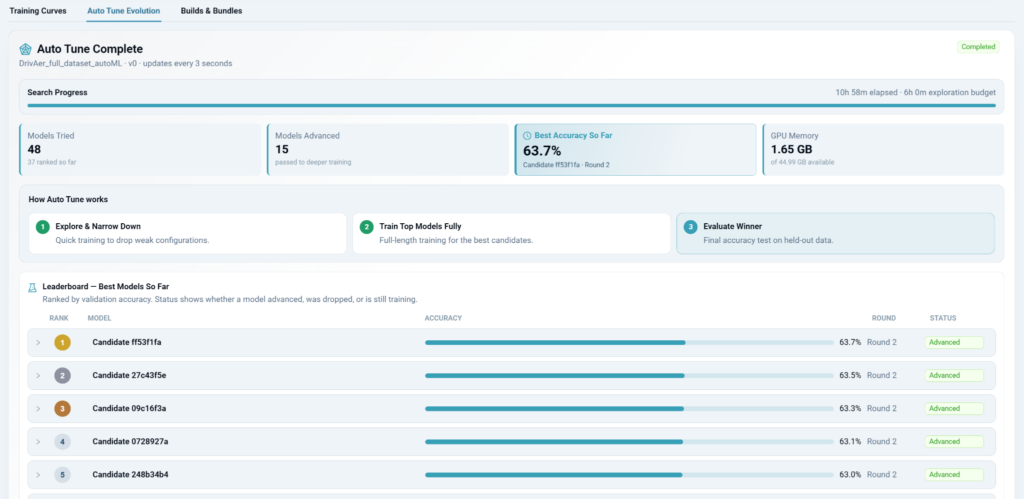1024x499 pixels.
Task: Click the clock icon beside Best Accuracy So Far
Action: click(x=528, y=136)
